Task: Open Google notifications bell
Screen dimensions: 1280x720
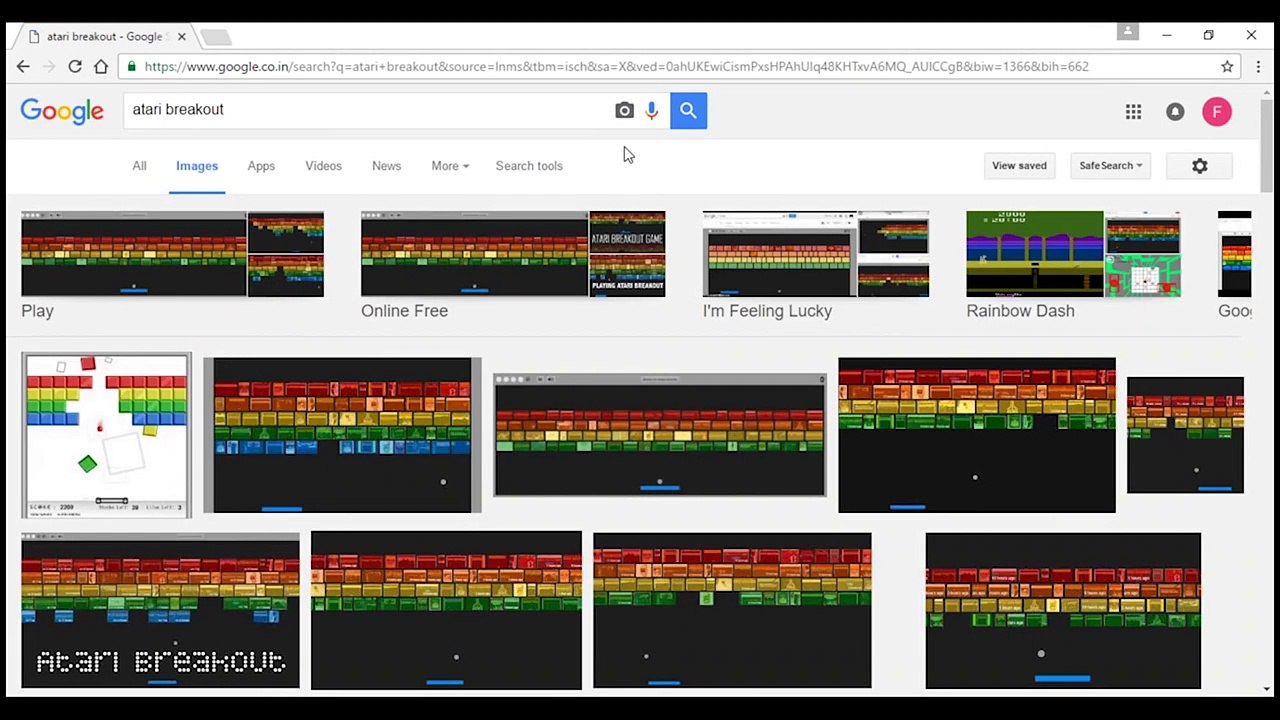Action: 1175,112
